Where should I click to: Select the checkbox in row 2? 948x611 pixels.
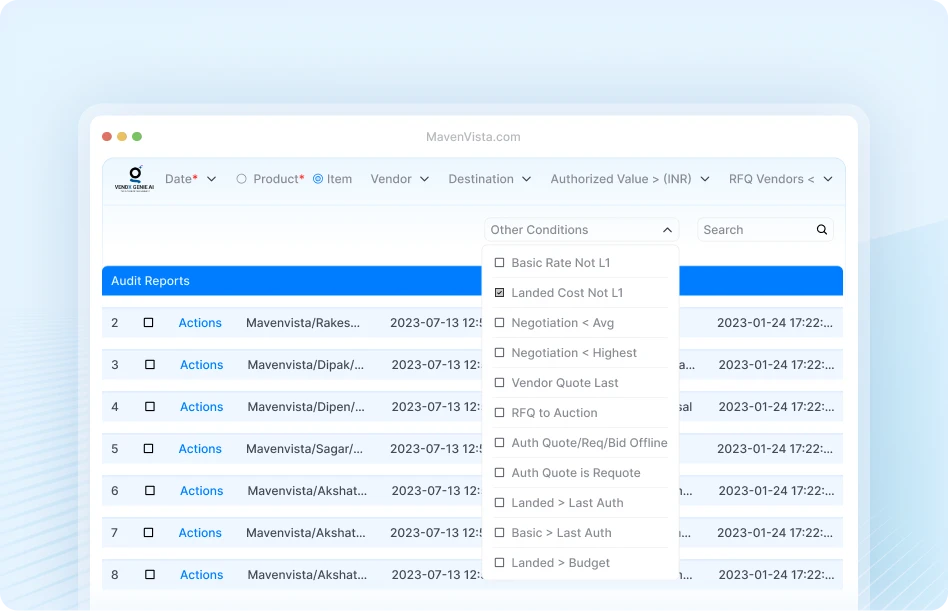pos(148,323)
